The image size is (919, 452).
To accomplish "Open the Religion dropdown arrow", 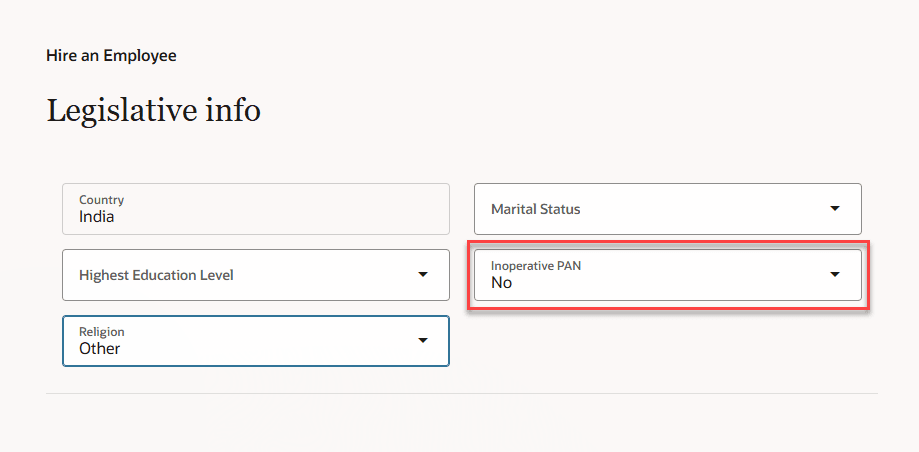I will pyautogui.click(x=423, y=341).
